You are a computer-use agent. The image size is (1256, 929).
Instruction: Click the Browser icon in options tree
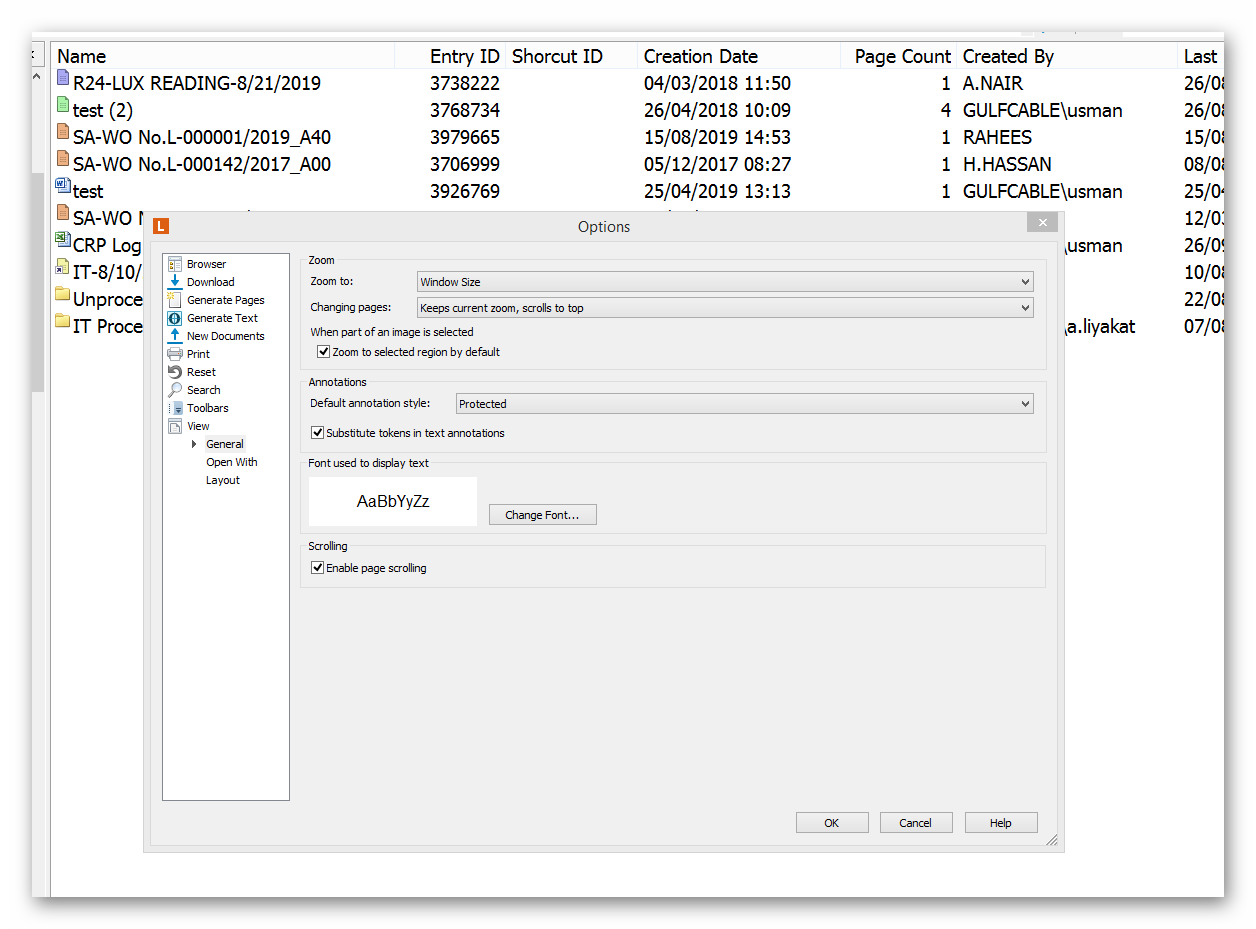pyautogui.click(x=175, y=264)
